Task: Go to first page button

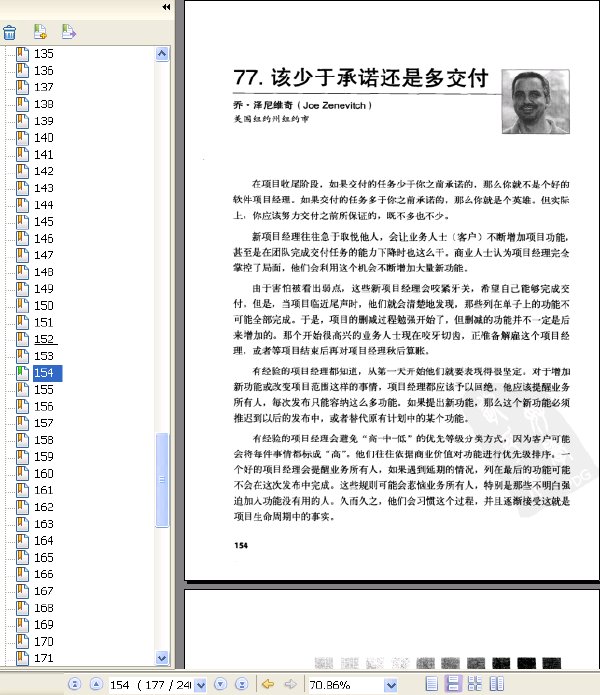Action: pyautogui.click(x=74, y=684)
